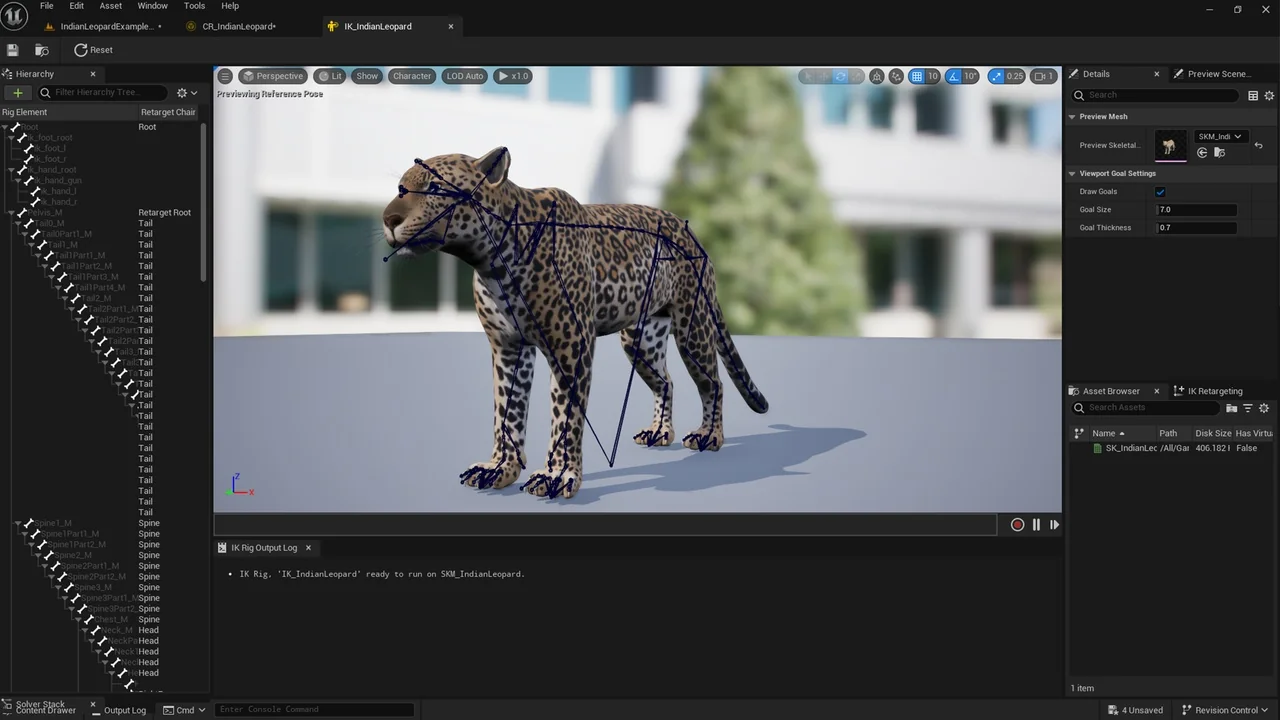Toggle grid snapping in the viewport toolbar

tap(917, 75)
